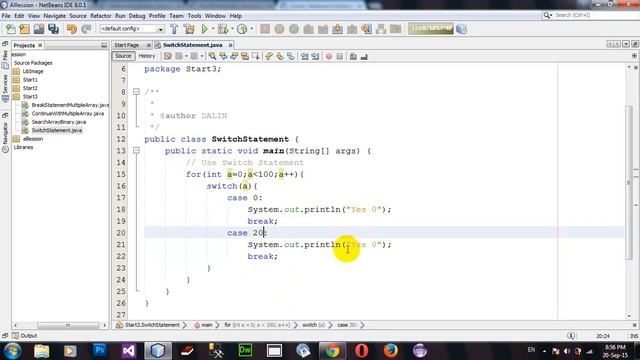This screenshot has height=360, width=640.
Task: Open Firefox from the taskbar
Action: pos(391,350)
